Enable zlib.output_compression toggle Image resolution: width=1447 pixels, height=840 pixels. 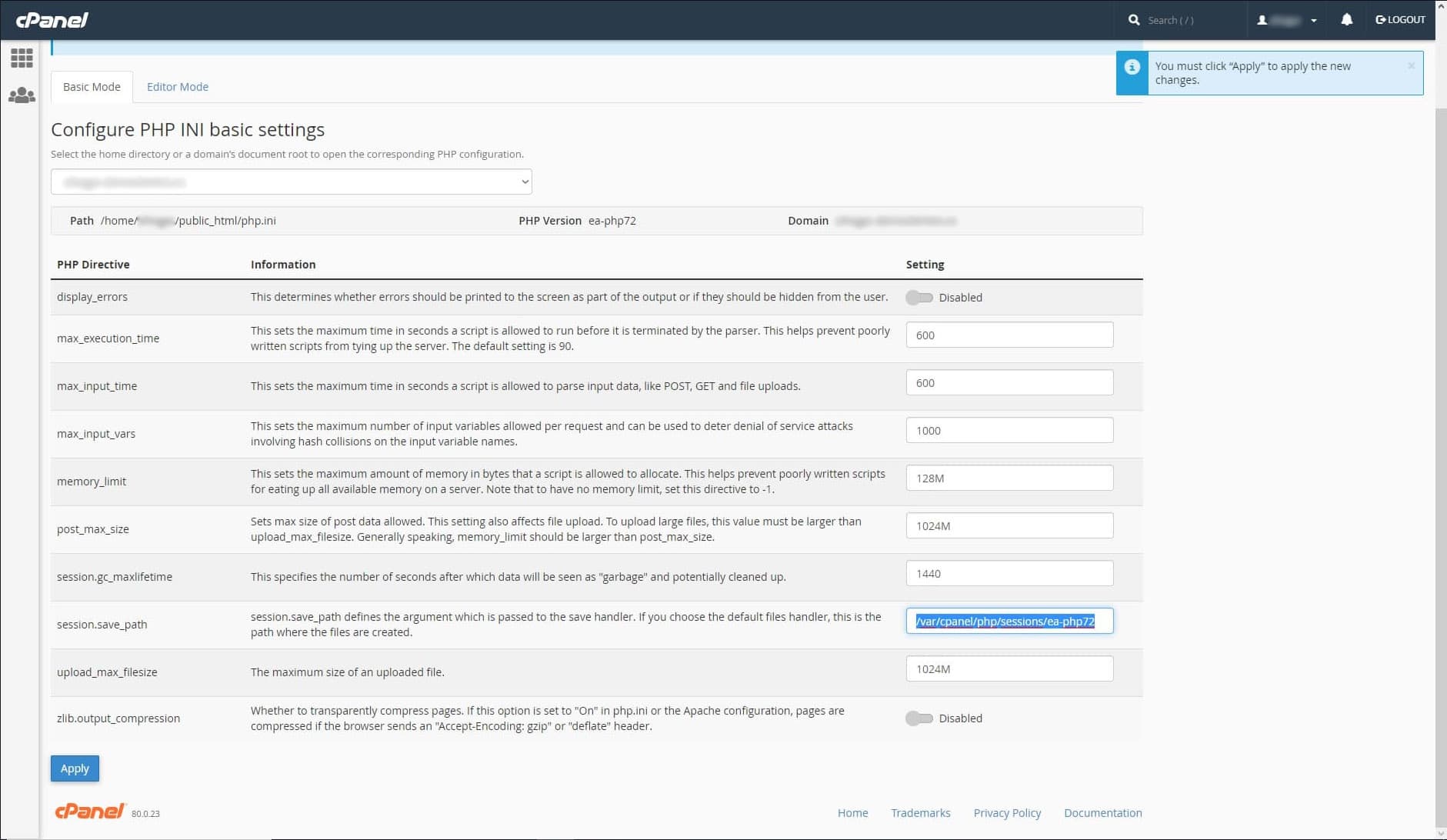(919, 718)
